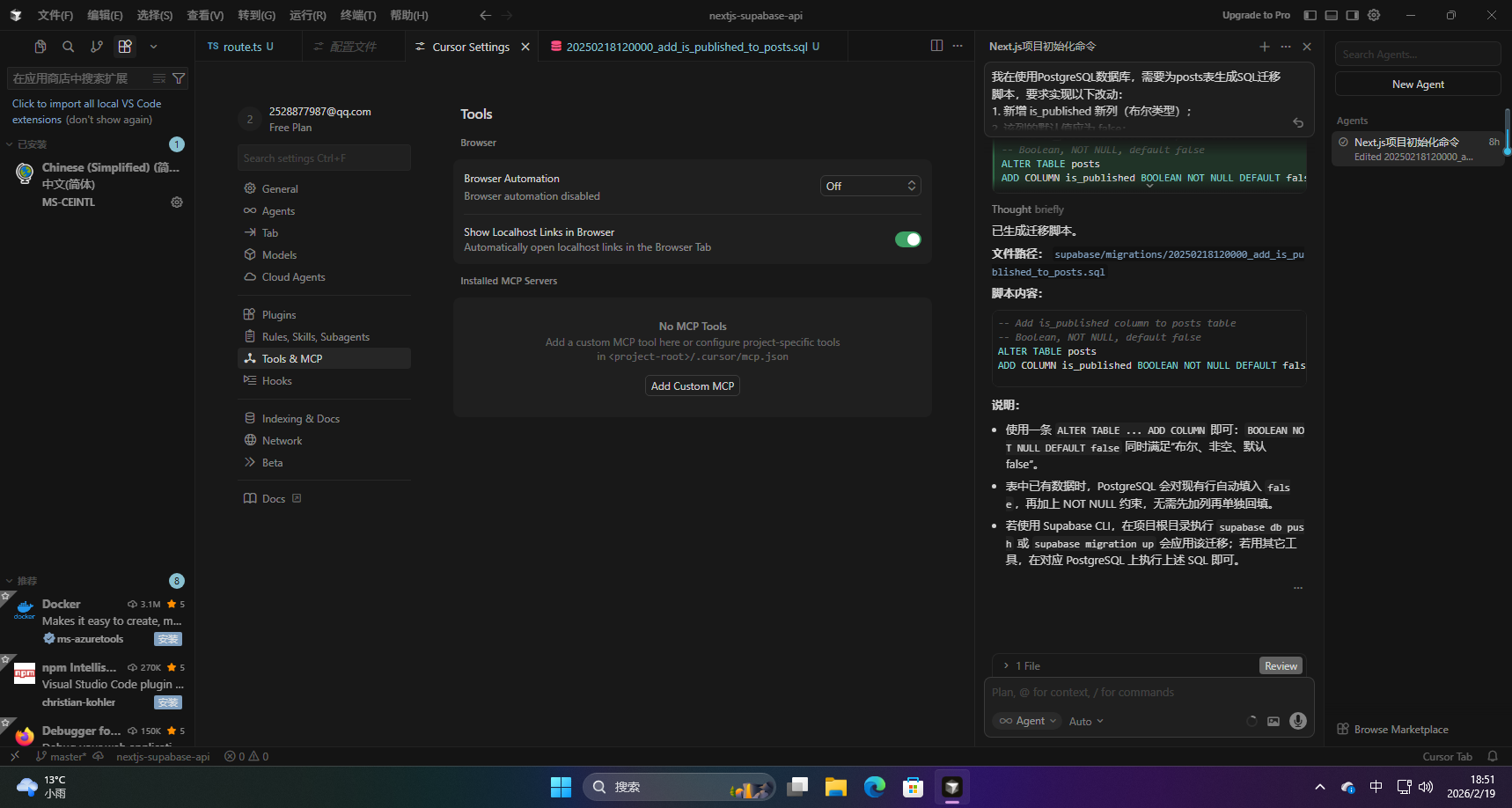
Task: Disable Show Localhost Links in Browser toggle
Action: (907, 239)
